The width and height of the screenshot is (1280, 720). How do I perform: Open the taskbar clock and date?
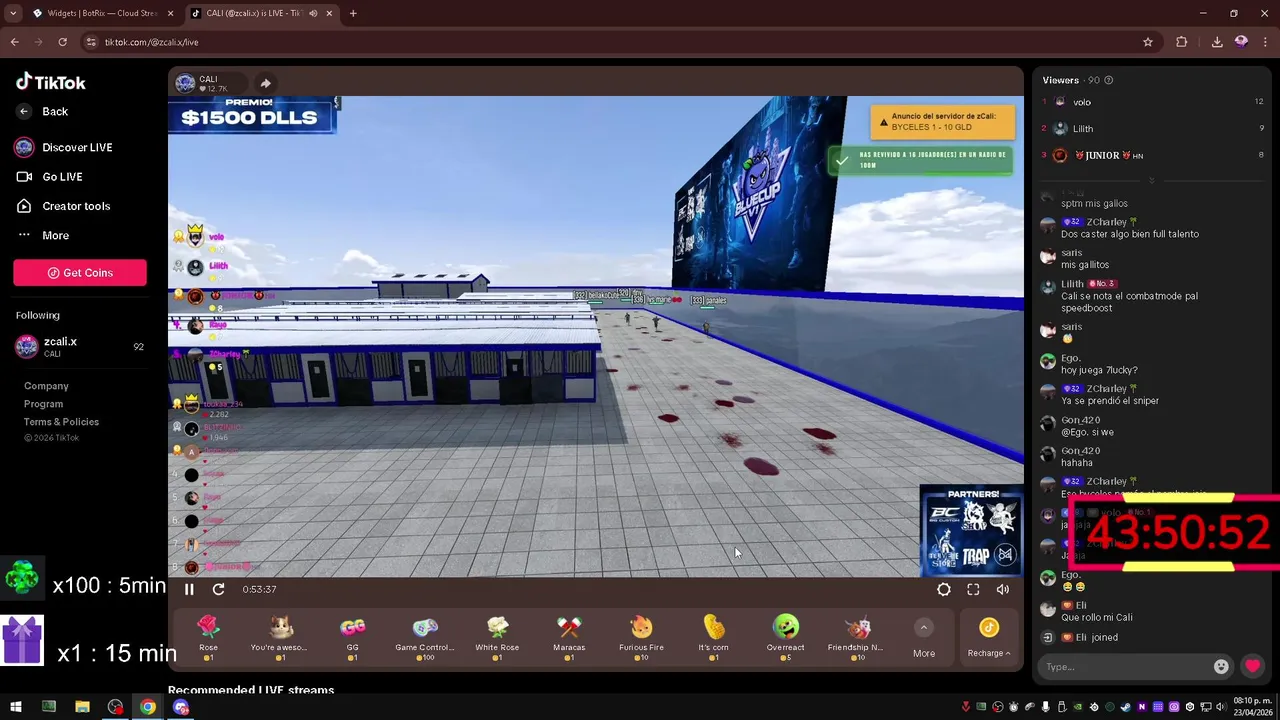pos(1253,706)
